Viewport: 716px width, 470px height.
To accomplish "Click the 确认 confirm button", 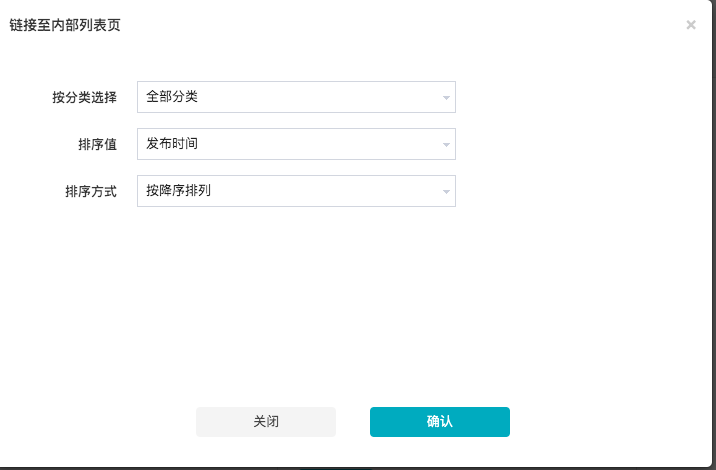I will point(440,422).
